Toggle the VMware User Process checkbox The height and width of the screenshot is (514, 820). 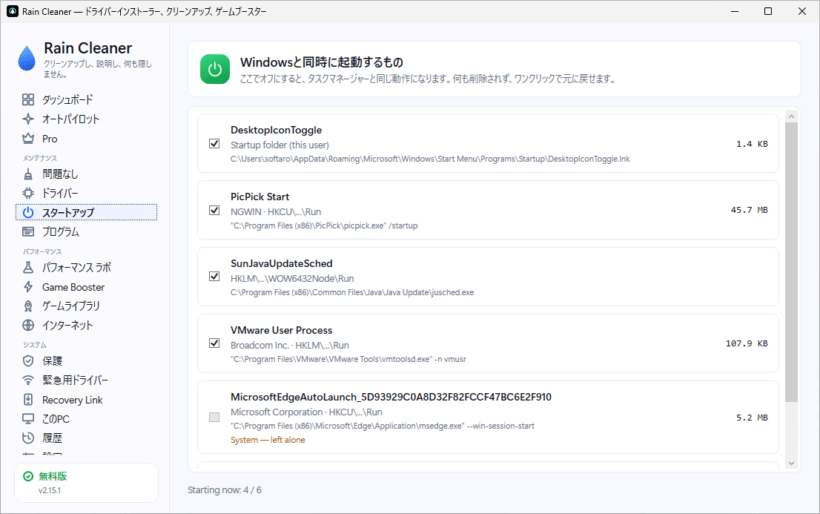pos(214,343)
